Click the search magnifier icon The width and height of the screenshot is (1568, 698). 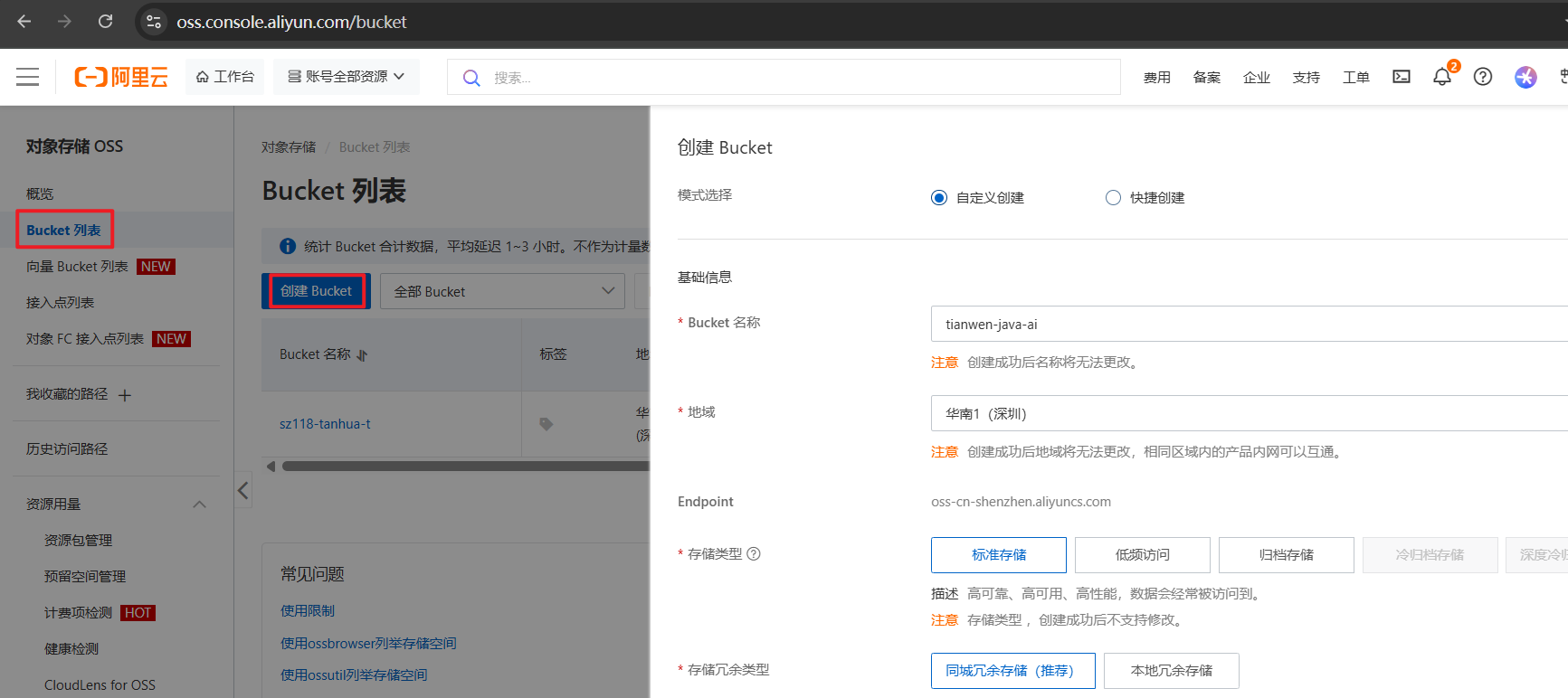tap(471, 78)
